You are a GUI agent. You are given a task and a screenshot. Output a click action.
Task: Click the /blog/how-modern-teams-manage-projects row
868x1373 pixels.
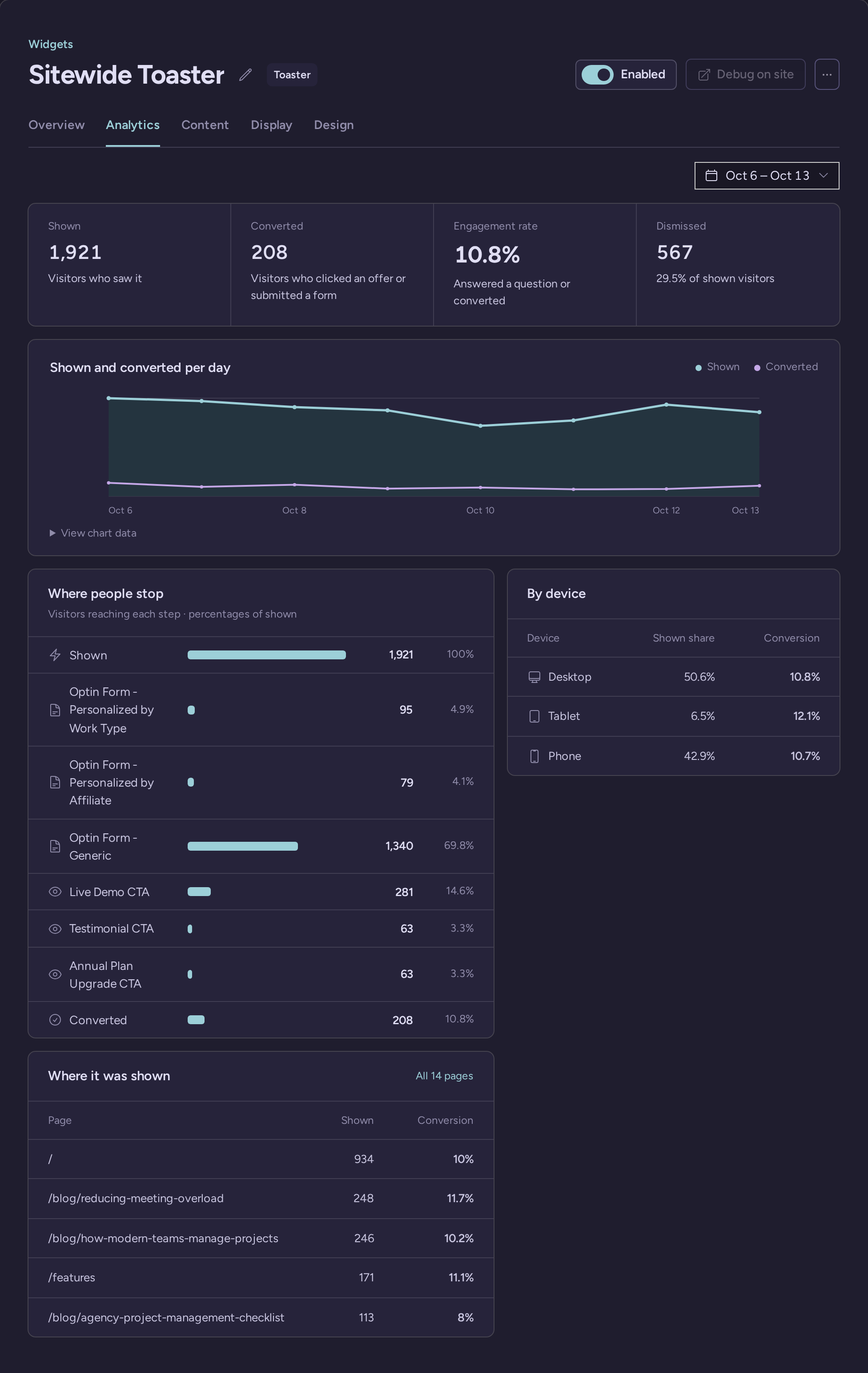[261, 1239]
